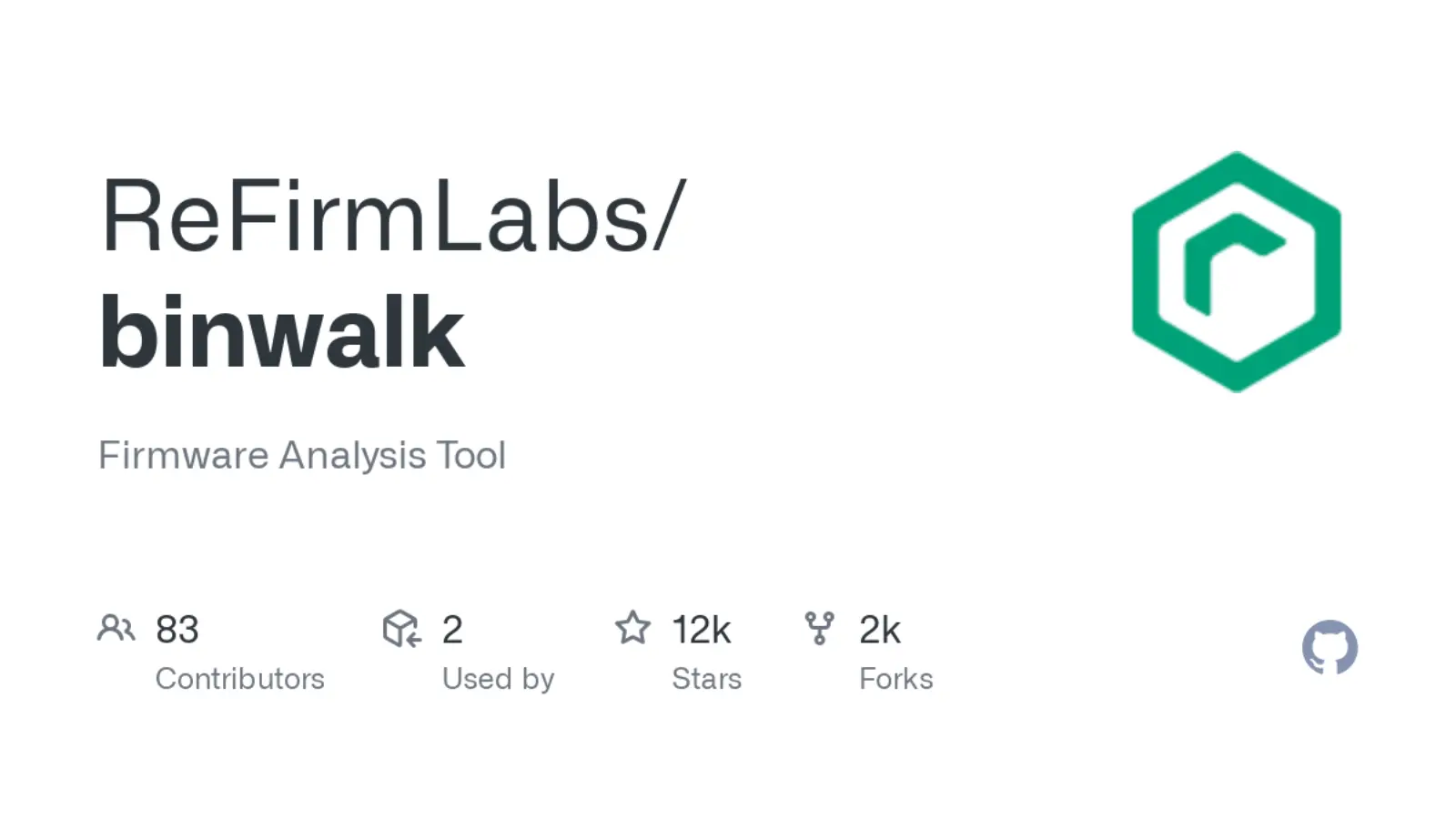Click the 'Forks' label
Viewport: 1456px width, 819px height.
895,679
